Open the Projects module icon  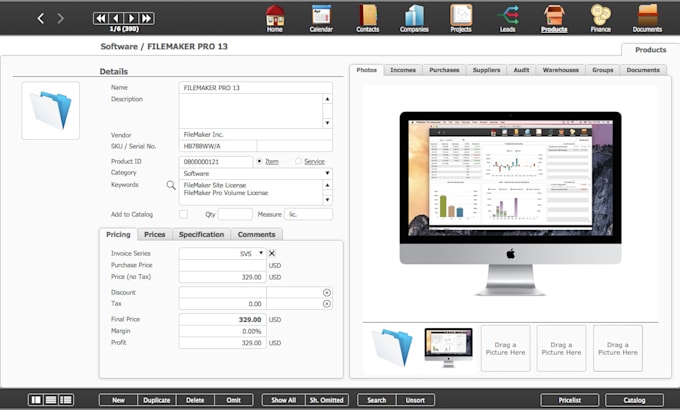click(x=461, y=18)
